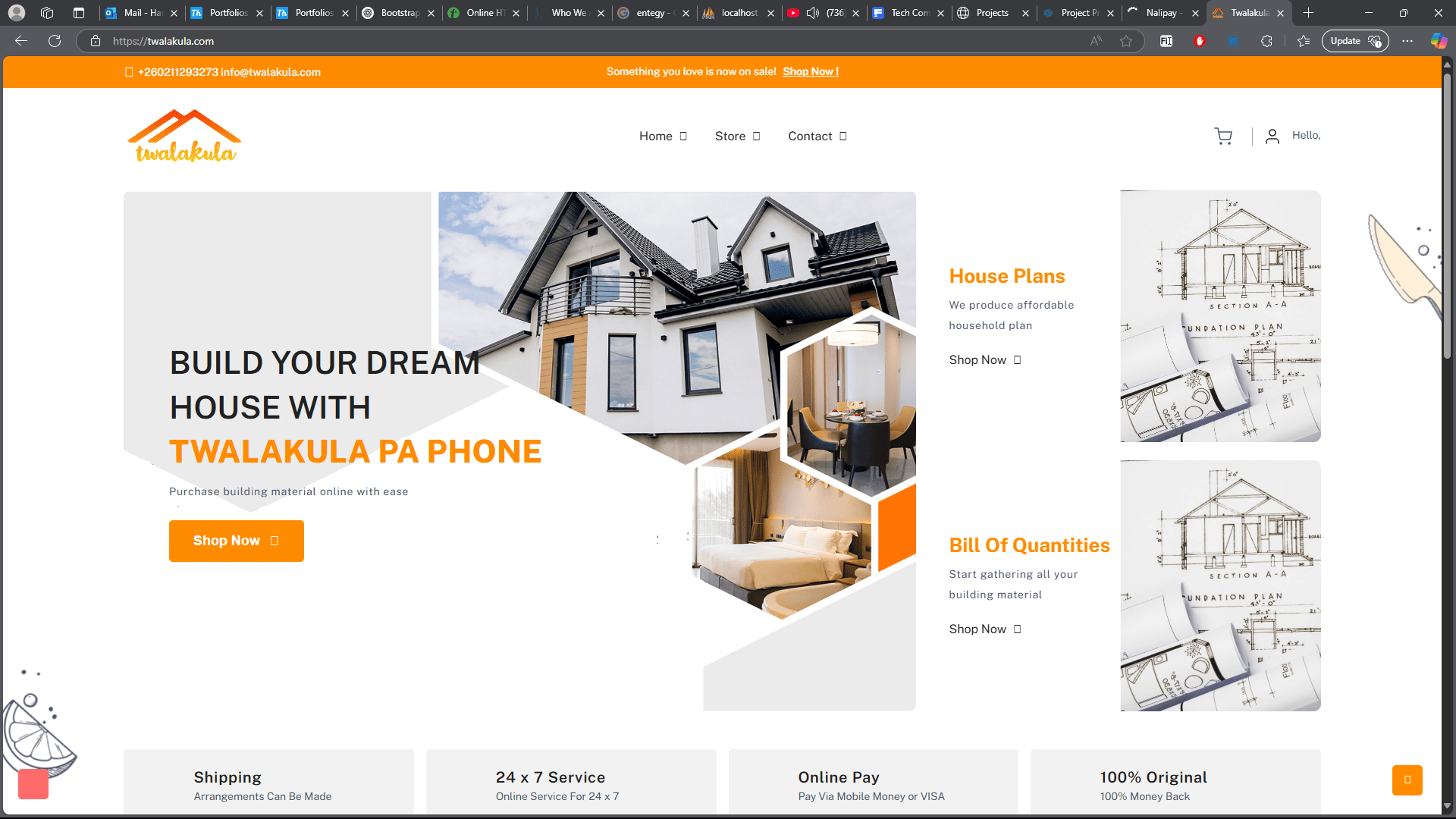The height and width of the screenshot is (819, 1456).
Task: Click the info@twalakula.com email text
Action: pos(271,72)
